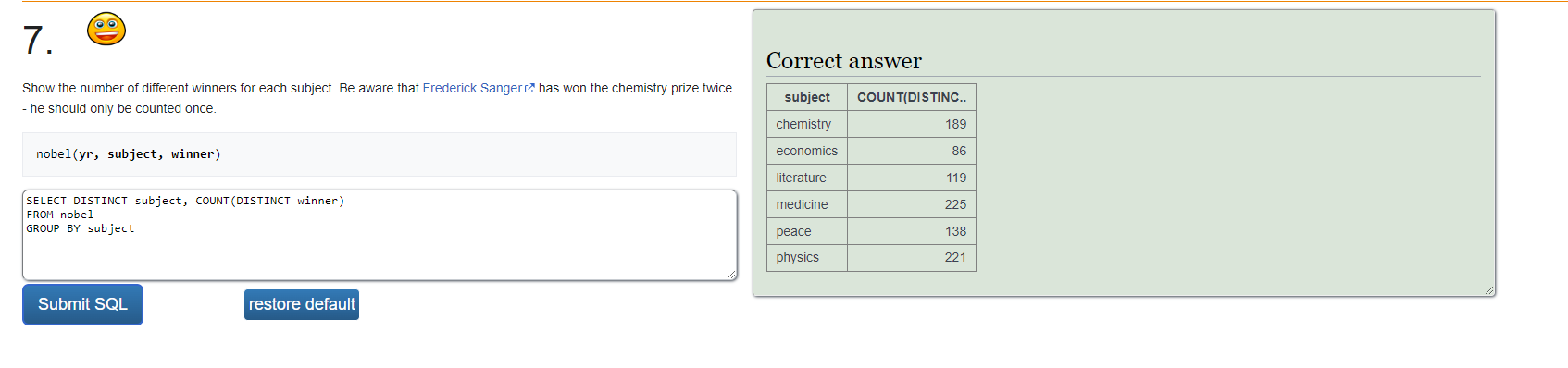
Task: Grab the resize handle of the SQL textarea
Action: tap(731, 275)
